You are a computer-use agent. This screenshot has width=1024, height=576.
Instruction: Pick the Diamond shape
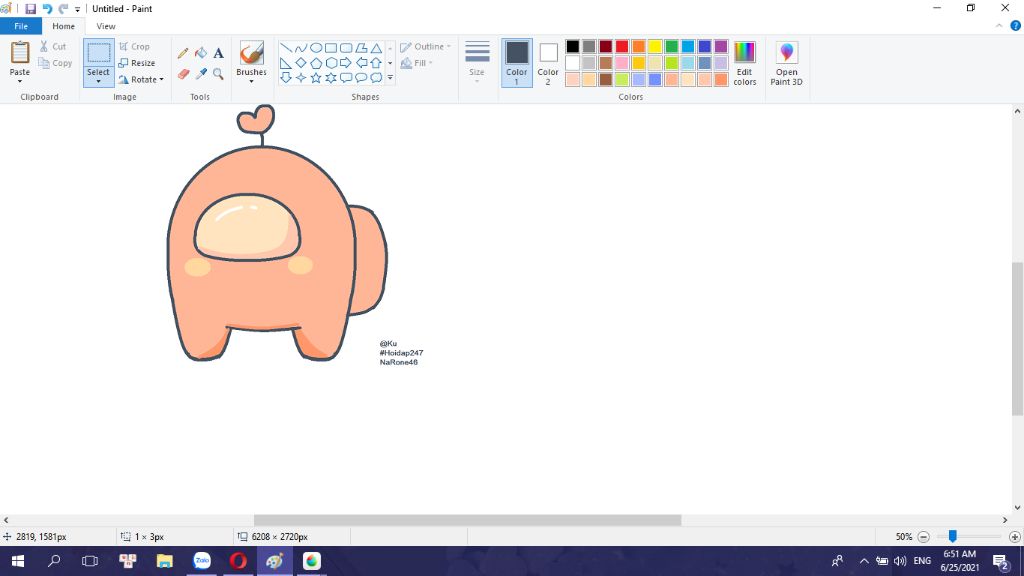coord(300,63)
